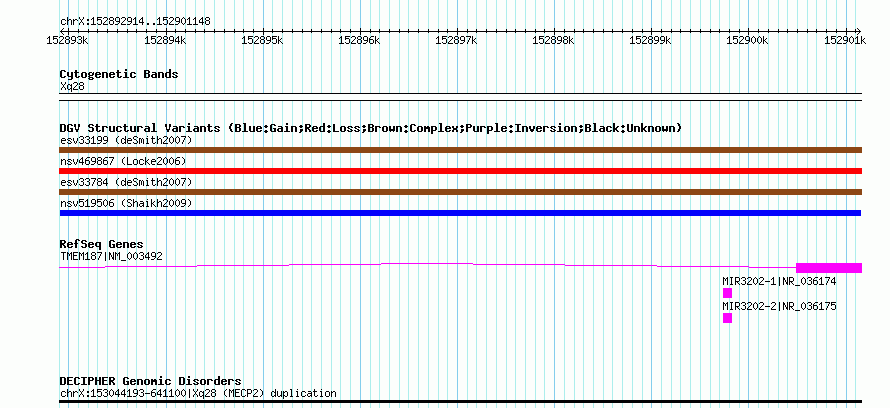
Task: Click the TMEM187 magenta exon block
Action: coord(829,268)
